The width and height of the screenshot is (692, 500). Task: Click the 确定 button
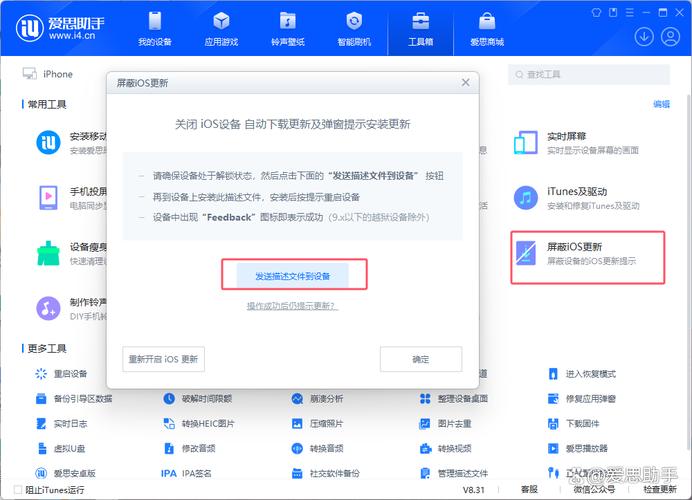click(x=421, y=359)
